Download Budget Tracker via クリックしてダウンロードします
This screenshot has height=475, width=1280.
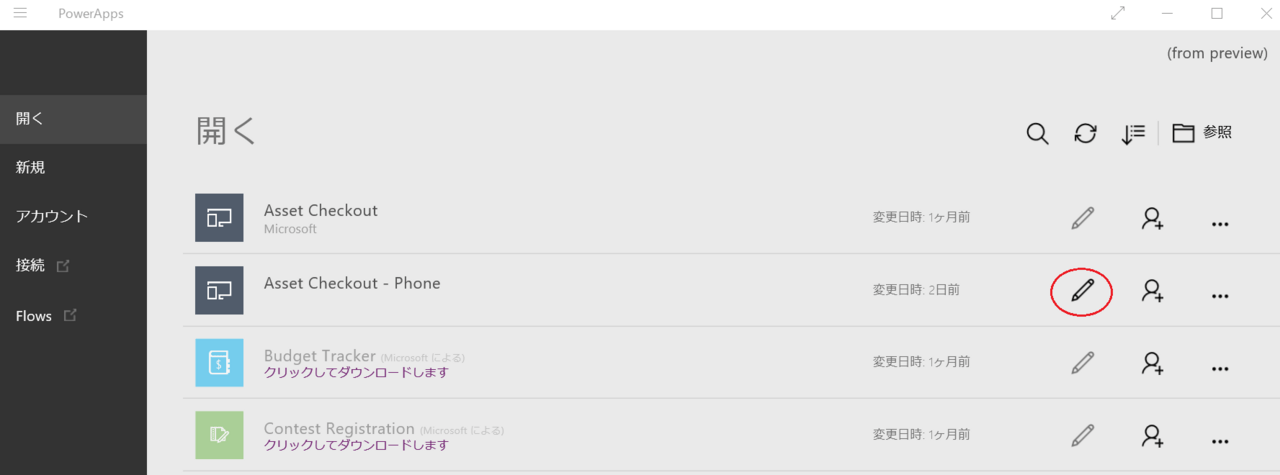(x=356, y=373)
